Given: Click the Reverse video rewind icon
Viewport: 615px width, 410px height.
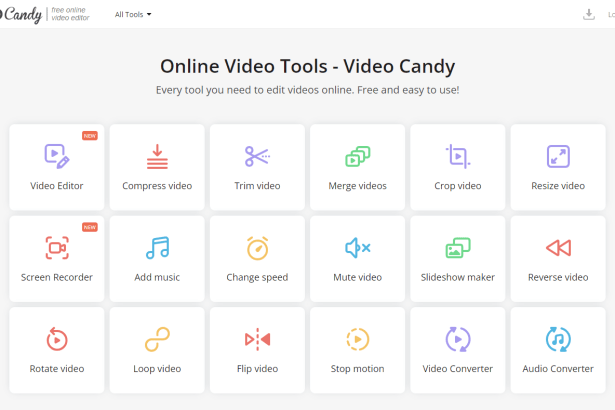Looking at the screenshot, I should [558, 248].
